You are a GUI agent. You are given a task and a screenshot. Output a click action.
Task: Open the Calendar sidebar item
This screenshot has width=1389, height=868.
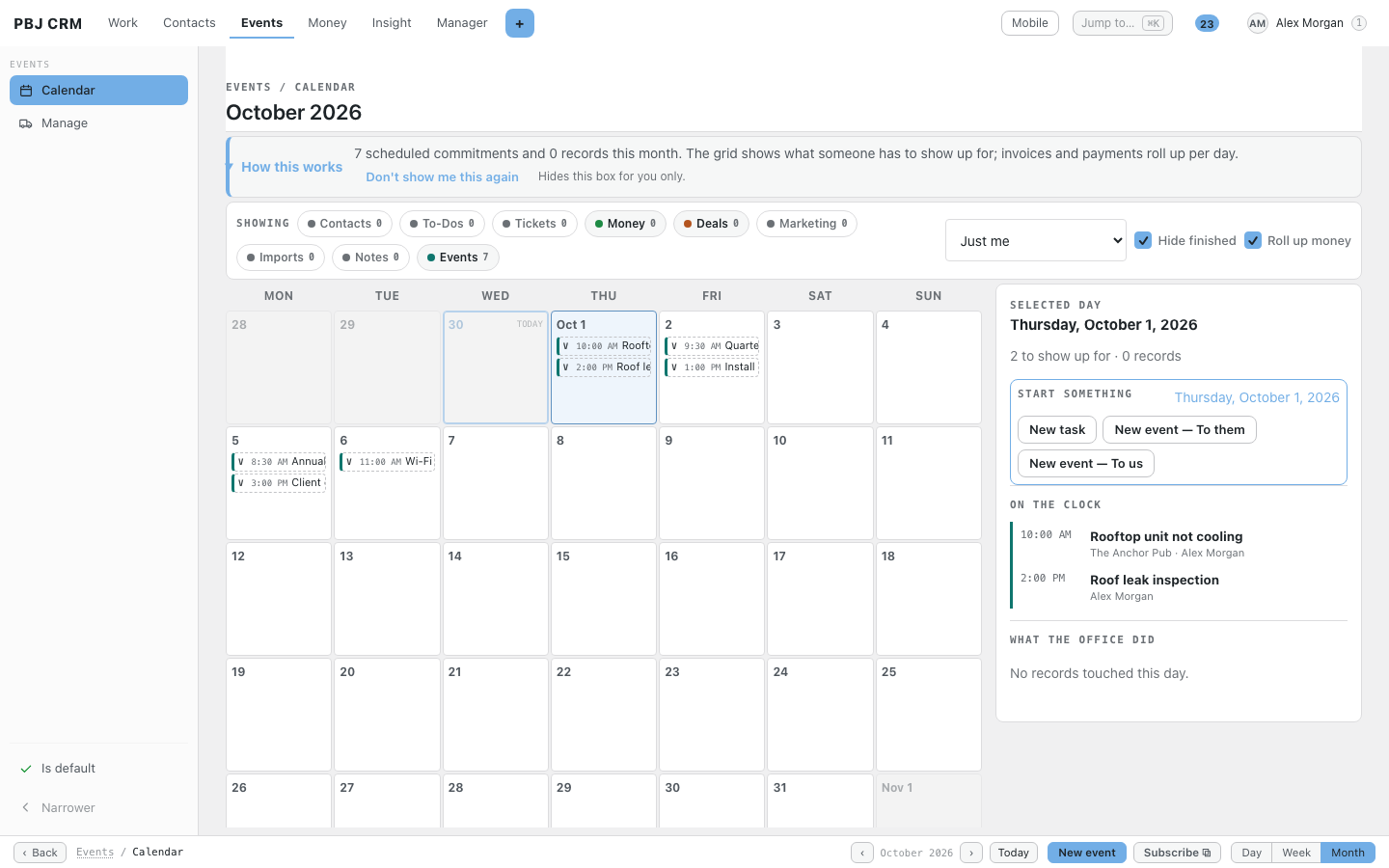[98, 91]
